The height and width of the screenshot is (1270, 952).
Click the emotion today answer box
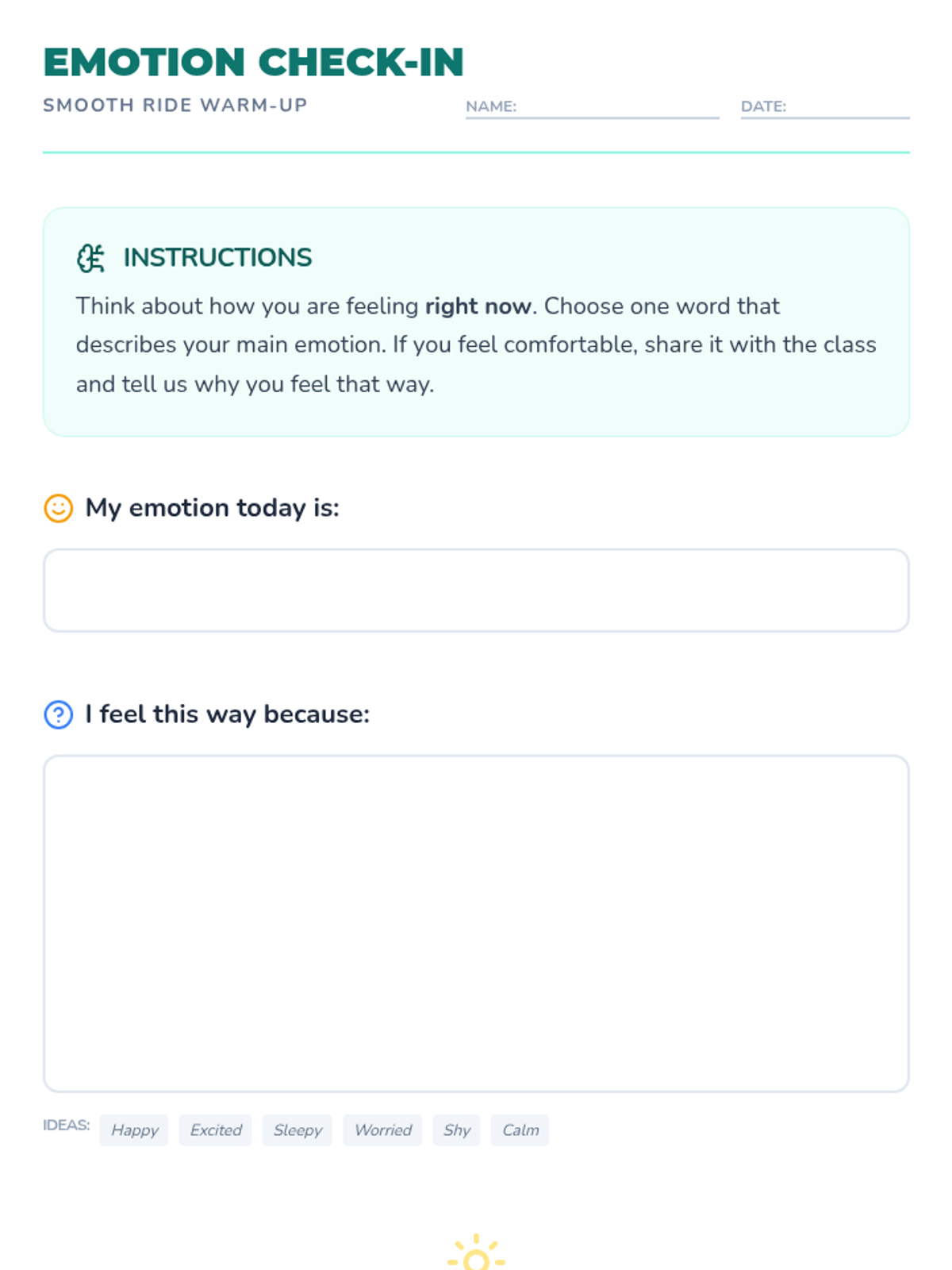coord(476,591)
